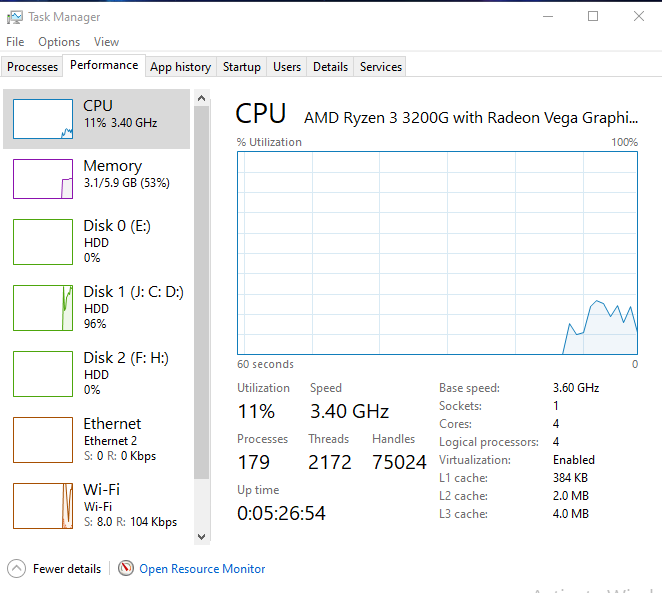Switch to the App history tab

[180, 67]
